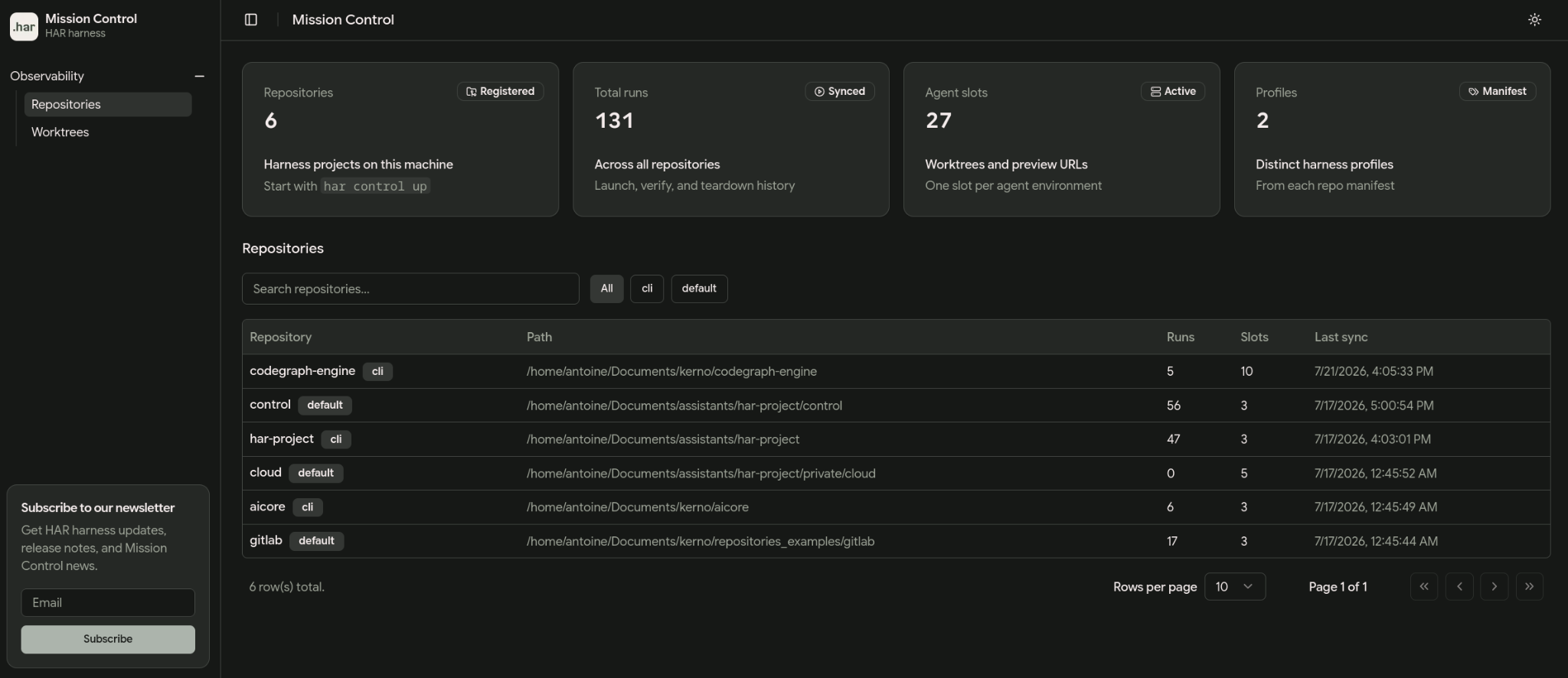The height and width of the screenshot is (678, 1568).
Task: Click the runs value 56
Action: (1174, 406)
